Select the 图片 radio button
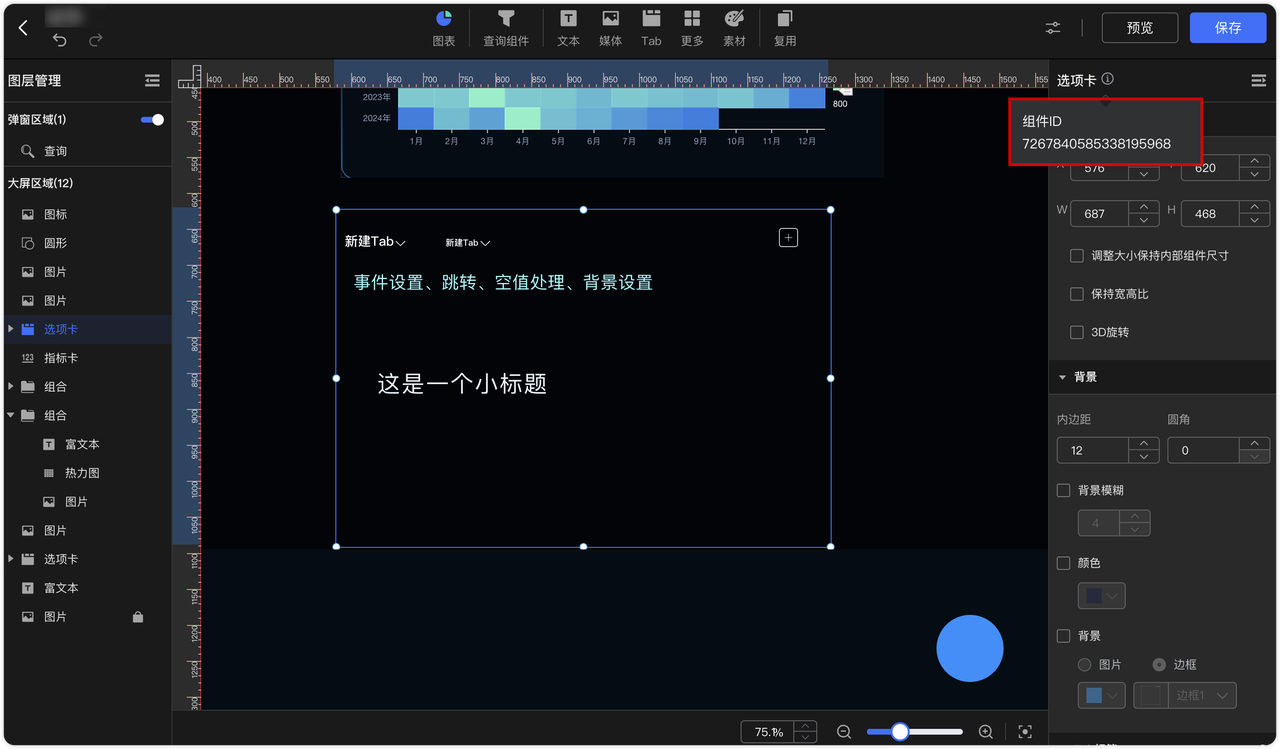This screenshot has height=749, width=1280. pyautogui.click(x=1084, y=665)
